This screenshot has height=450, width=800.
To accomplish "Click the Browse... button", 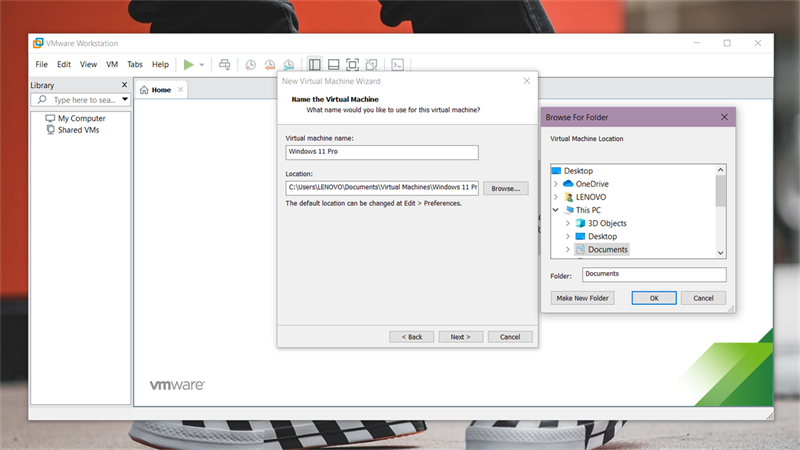I will (506, 188).
